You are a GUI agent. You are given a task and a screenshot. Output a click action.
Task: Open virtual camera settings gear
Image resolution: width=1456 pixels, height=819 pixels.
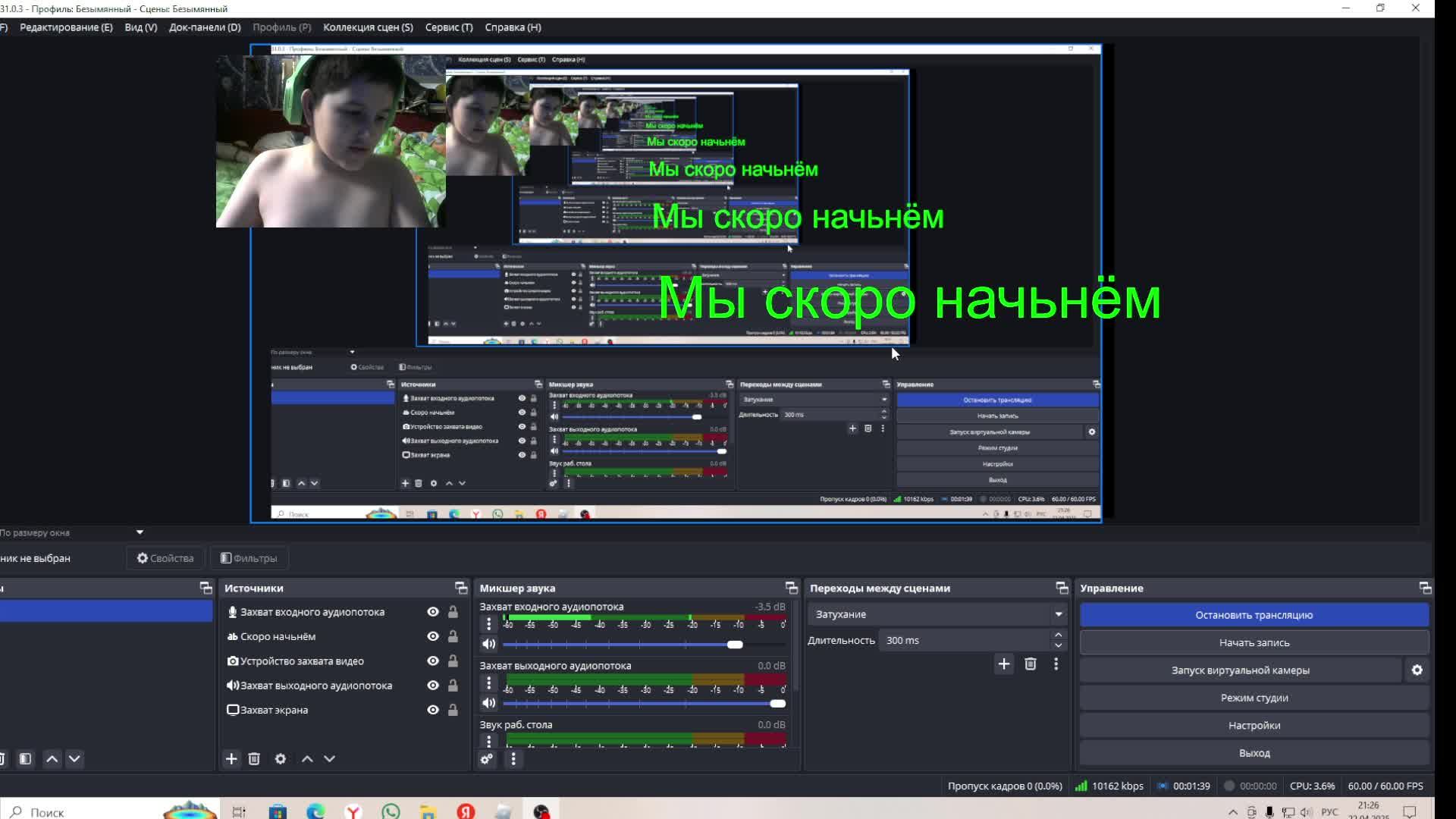[x=1417, y=670]
